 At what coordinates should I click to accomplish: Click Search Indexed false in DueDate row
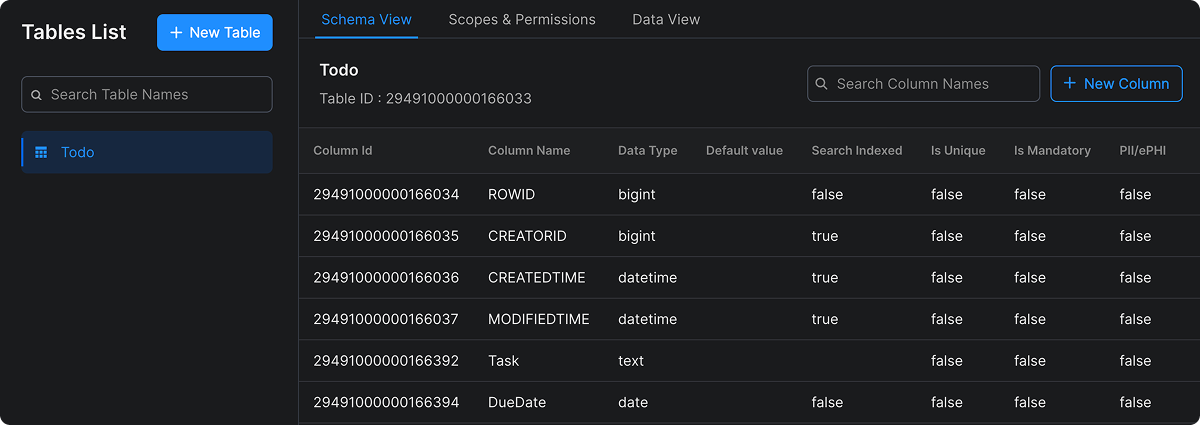(827, 402)
